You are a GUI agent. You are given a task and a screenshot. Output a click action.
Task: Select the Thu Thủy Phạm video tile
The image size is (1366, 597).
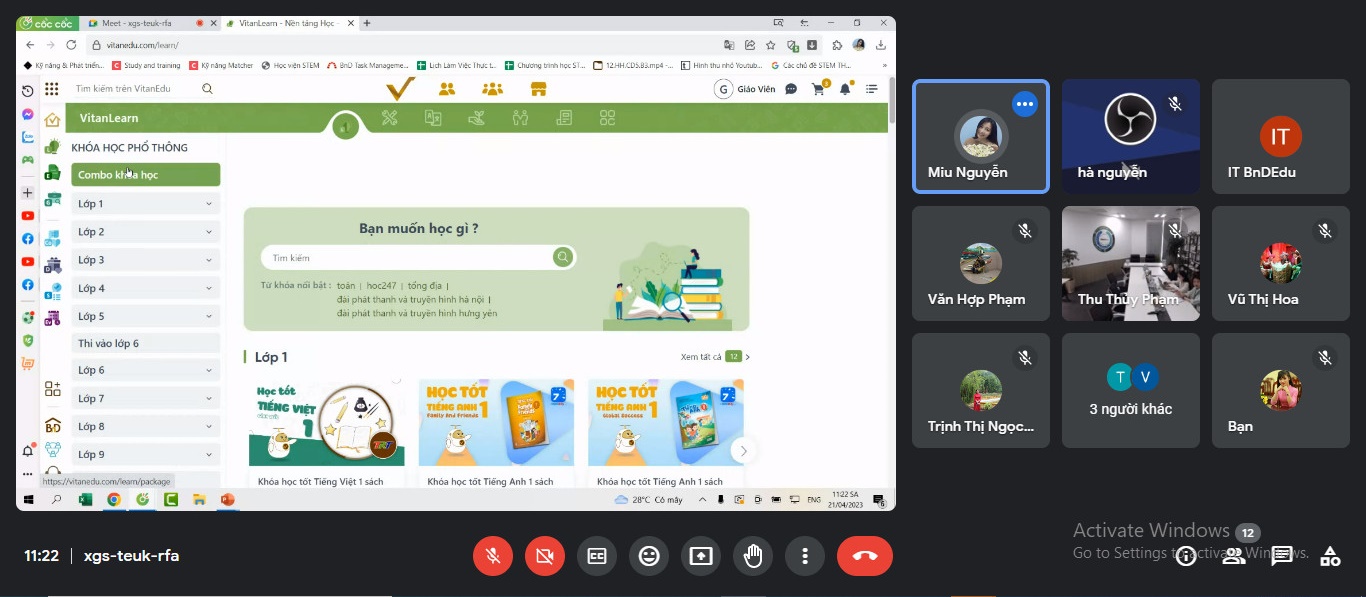(x=1131, y=263)
